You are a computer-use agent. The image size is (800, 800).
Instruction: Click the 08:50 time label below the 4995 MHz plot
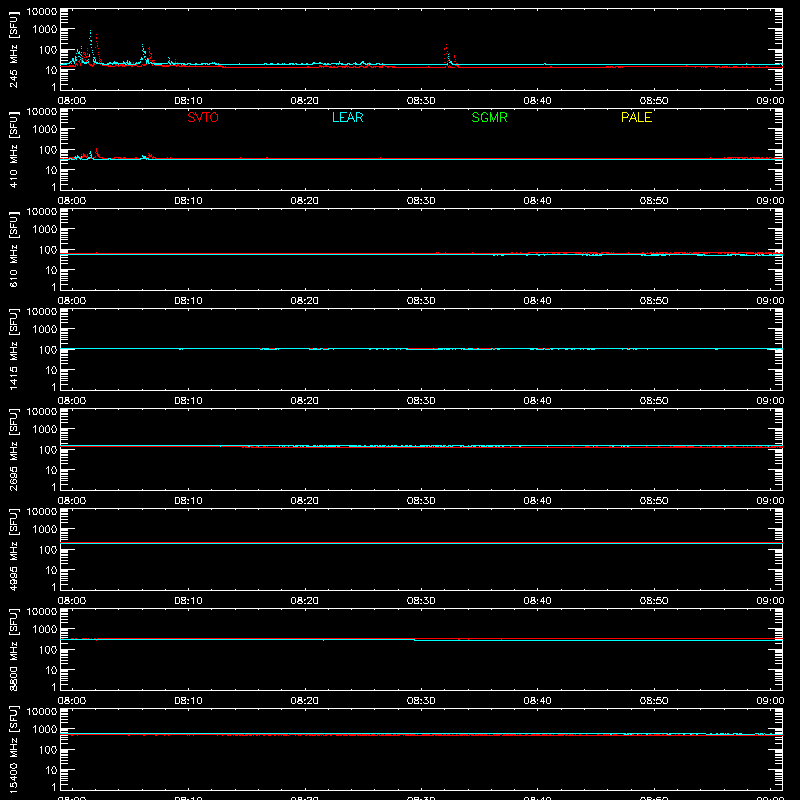pos(654,601)
